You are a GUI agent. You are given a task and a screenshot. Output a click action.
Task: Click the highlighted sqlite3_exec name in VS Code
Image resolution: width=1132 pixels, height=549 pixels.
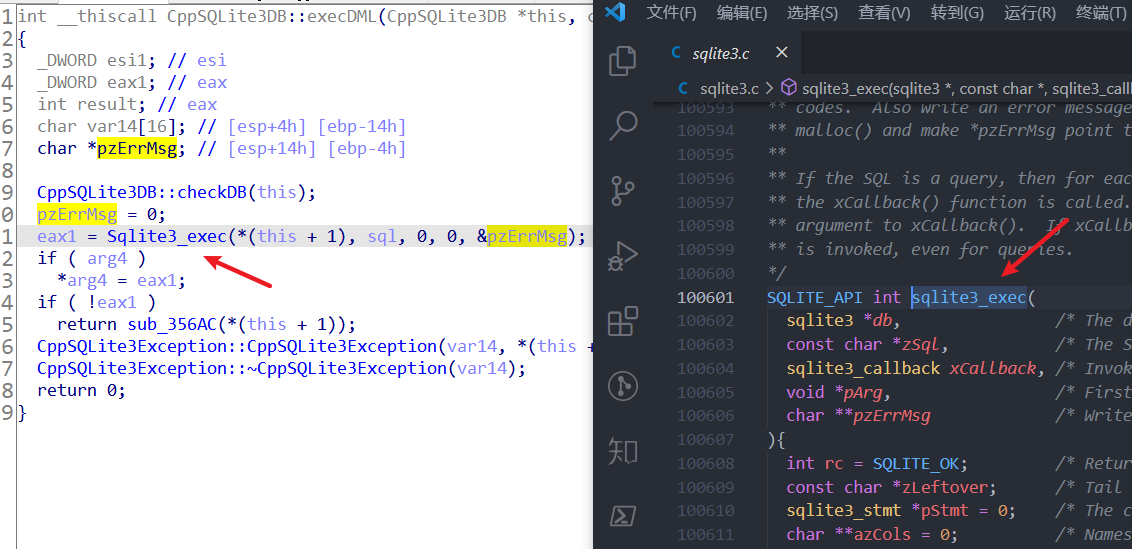(969, 297)
